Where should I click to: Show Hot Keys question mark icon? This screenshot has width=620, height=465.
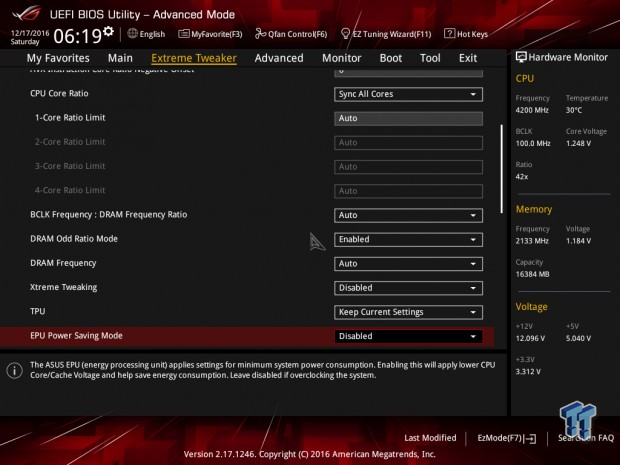tap(449, 34)
